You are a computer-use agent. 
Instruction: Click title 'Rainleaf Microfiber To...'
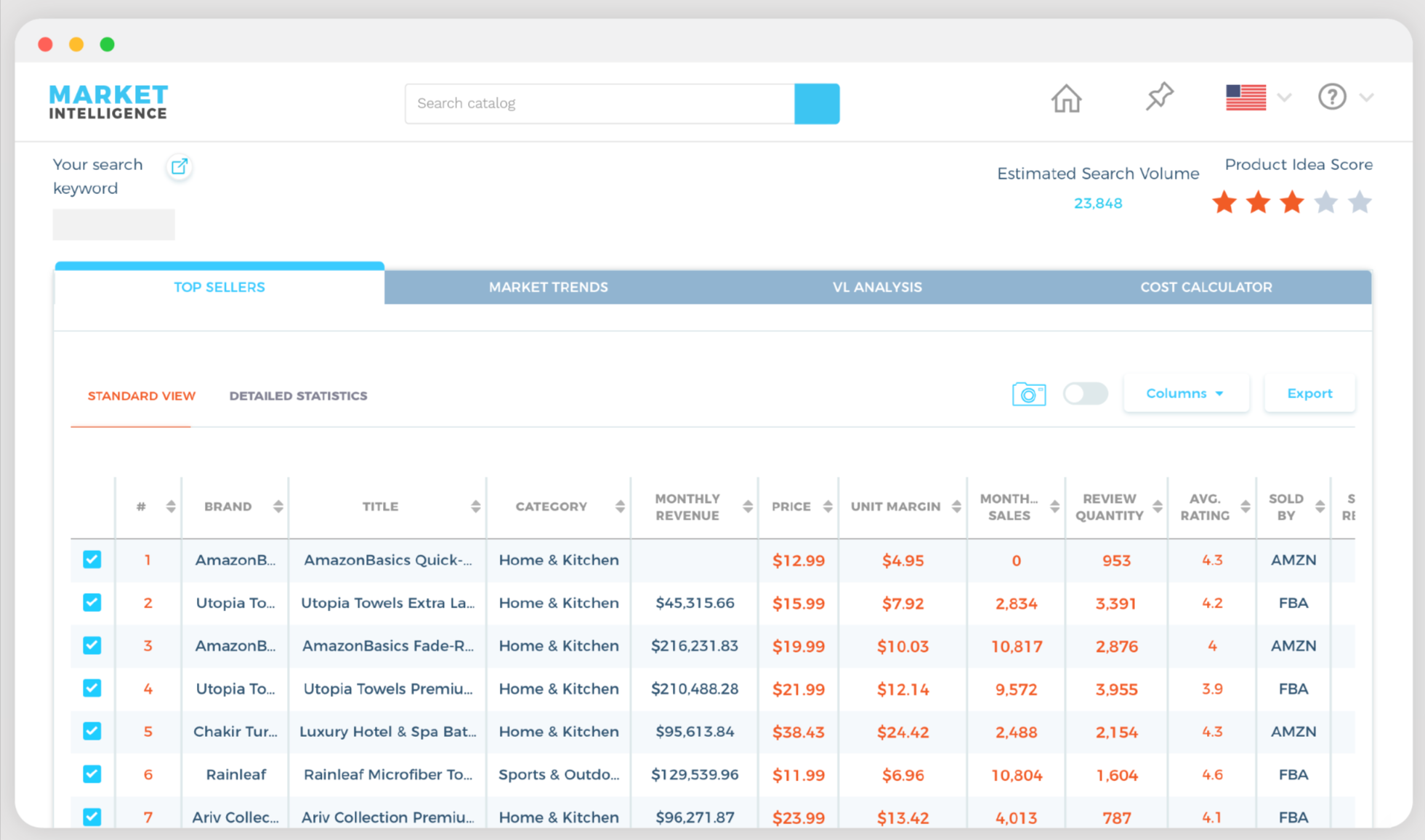(387, 775)
